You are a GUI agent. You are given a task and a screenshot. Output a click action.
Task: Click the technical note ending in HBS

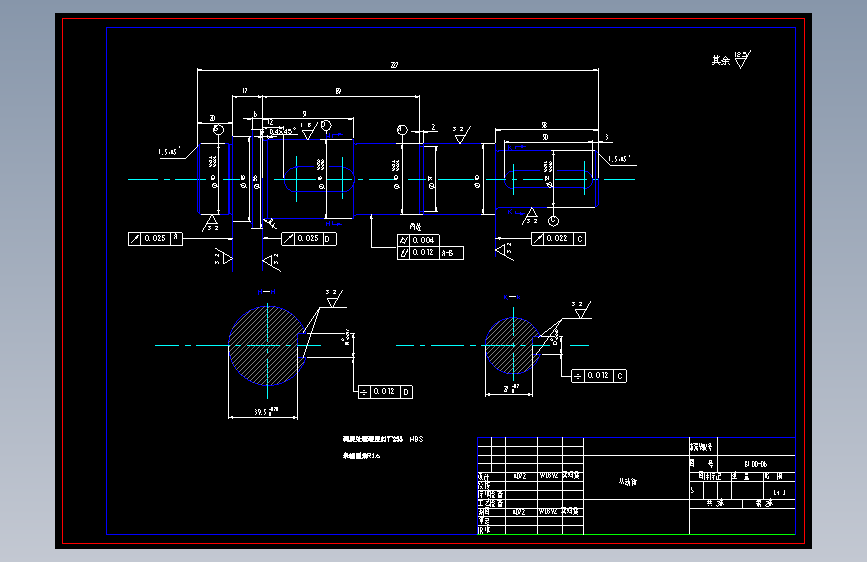[x=383, y=439]
